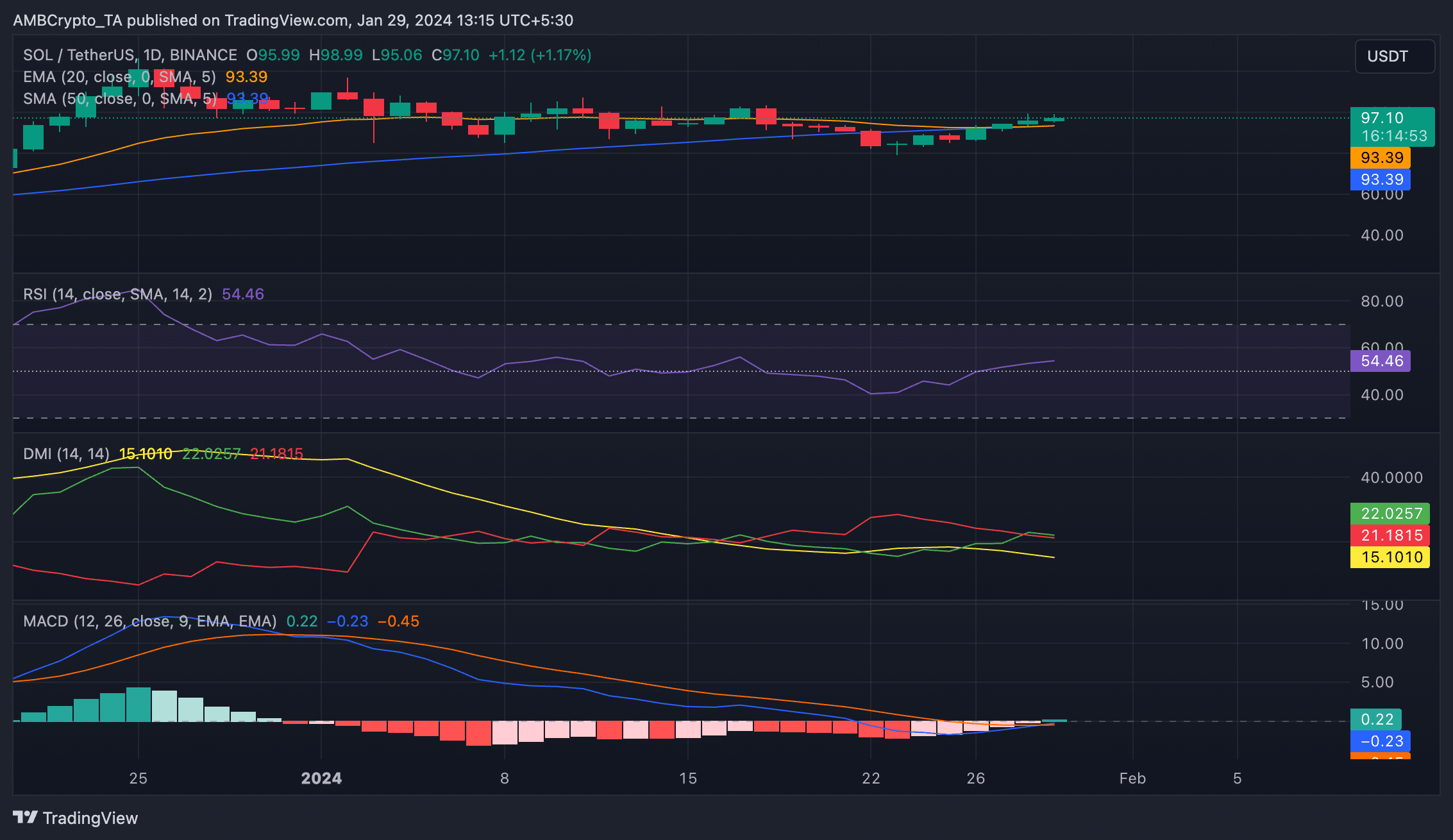Click the 54.46 RSI axis tag
The width and height of the screenshot is (1453, 840).
pos(1380,361)
